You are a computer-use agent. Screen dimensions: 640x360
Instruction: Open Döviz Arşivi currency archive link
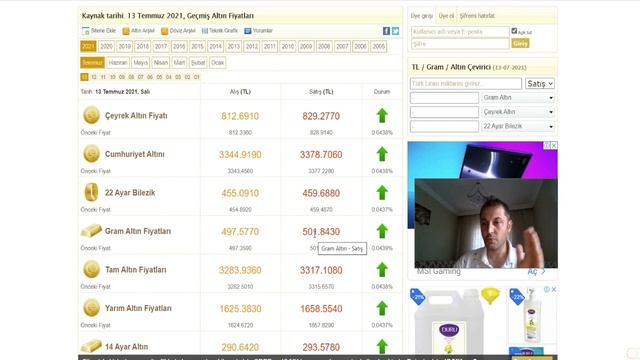[x=178, y=31]
